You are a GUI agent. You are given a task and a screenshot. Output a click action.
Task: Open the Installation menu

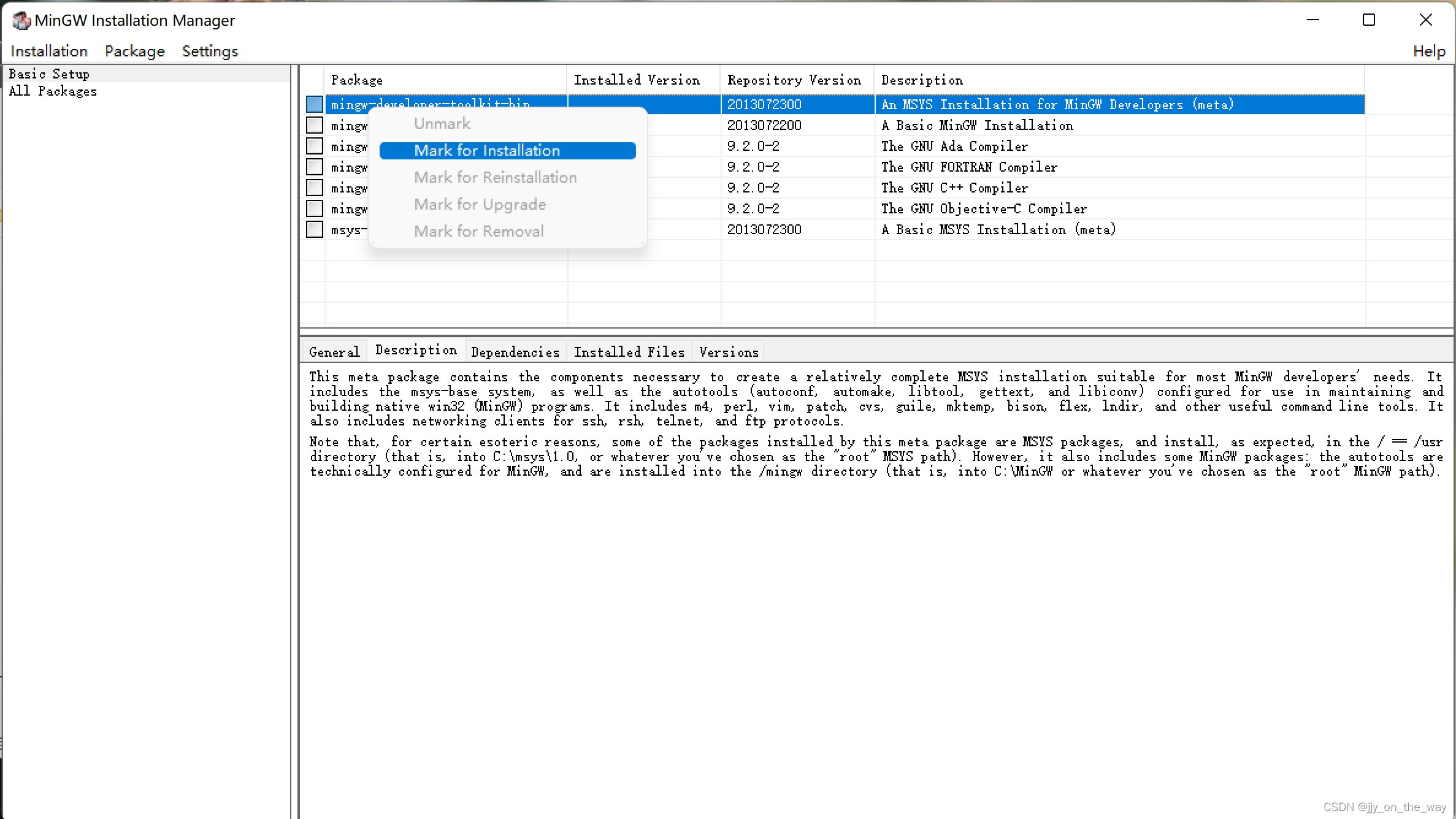coord(49,51)
